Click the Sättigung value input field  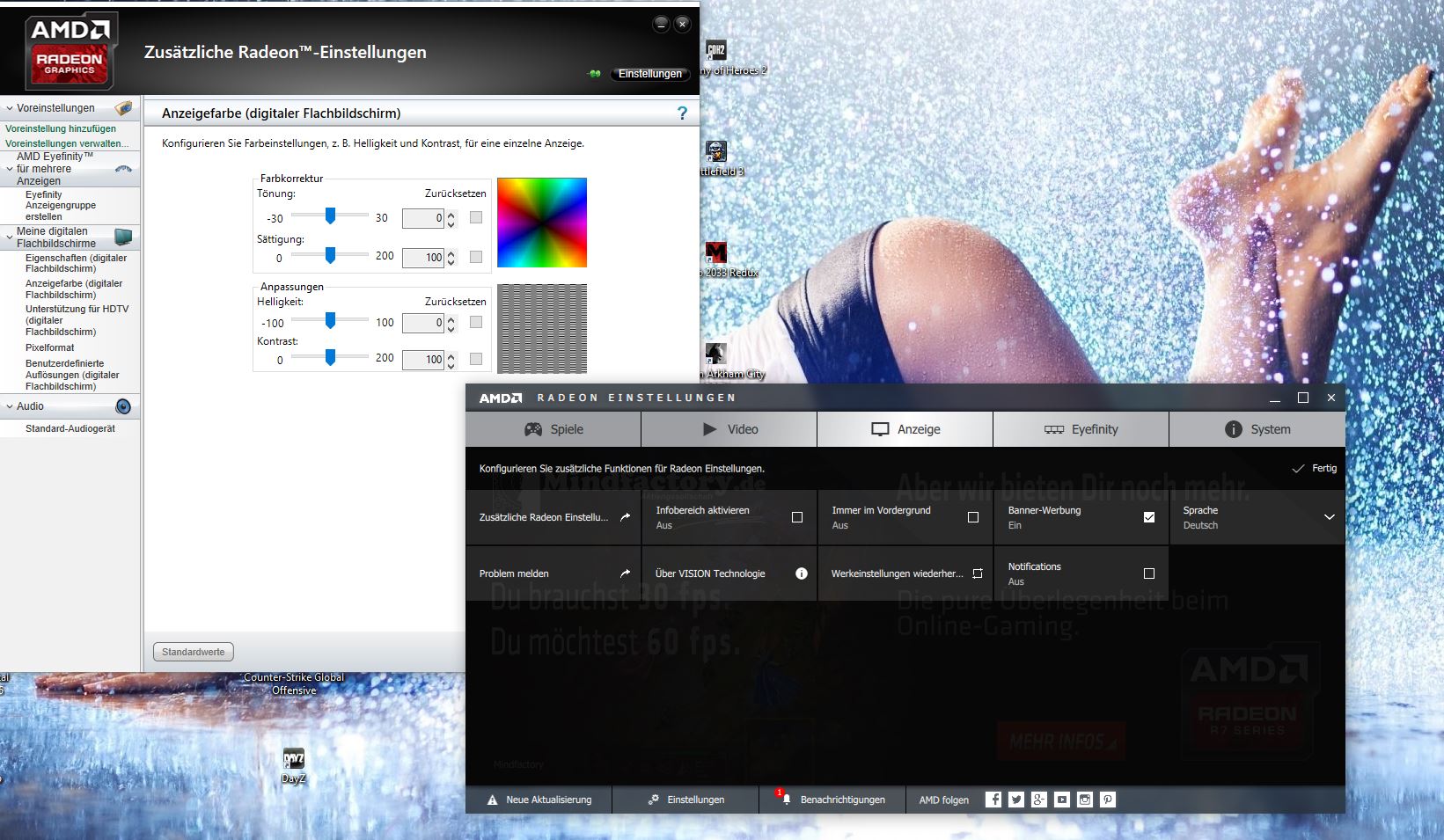coord(423,258)
